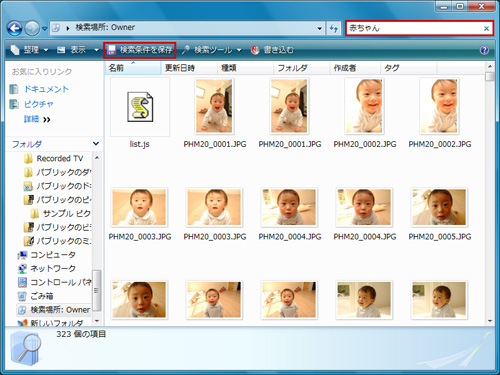Image resolution: width=500 pixels, height=375 pixels.
Task: Select ごみ箱 recycle bin item
Action: [42, 296]
